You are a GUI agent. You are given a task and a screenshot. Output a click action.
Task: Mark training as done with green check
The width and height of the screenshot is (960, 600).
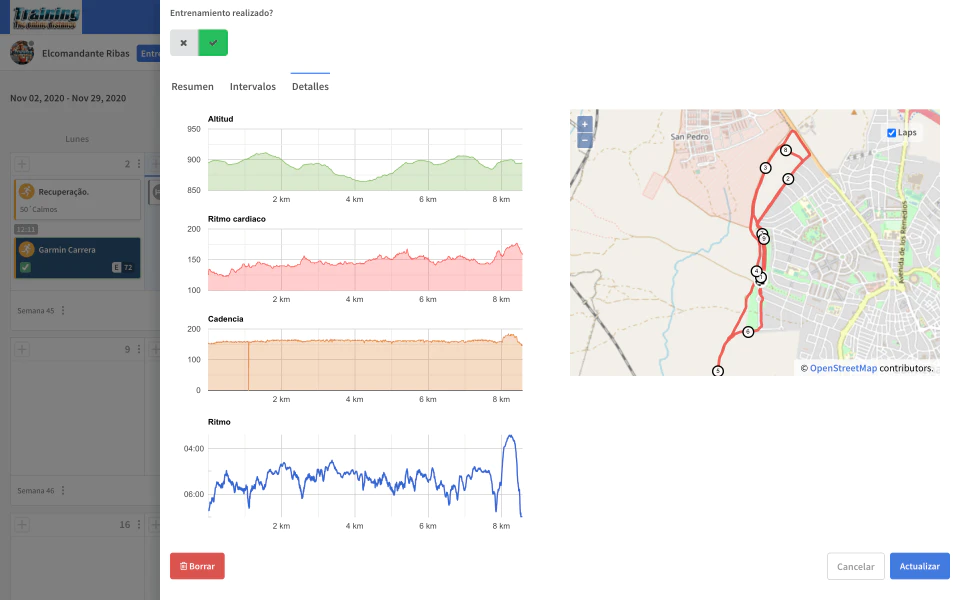[x=213, y=43]
